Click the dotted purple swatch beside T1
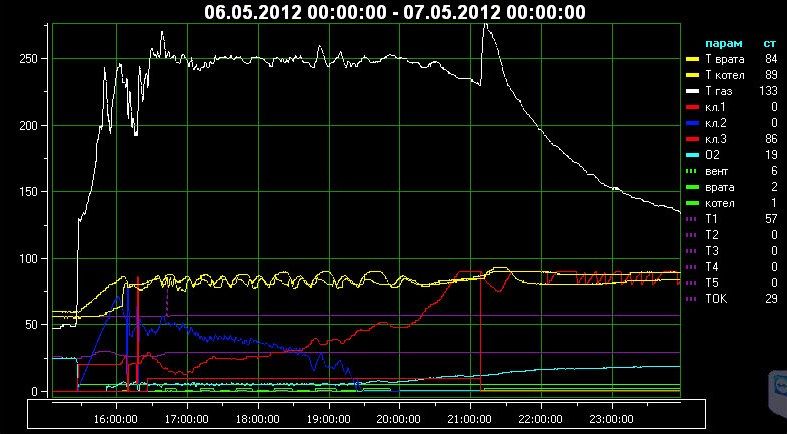Screen dimensions: 787x434 693,219
